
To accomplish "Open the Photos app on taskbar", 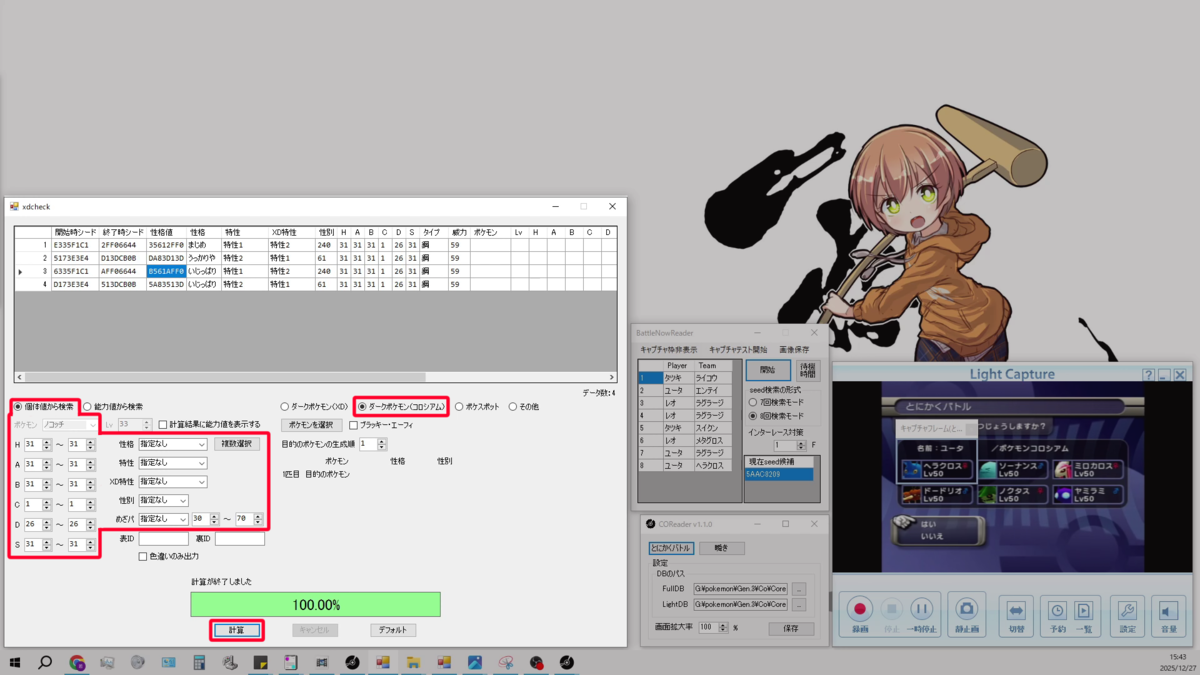I will [x=475, y=662].
